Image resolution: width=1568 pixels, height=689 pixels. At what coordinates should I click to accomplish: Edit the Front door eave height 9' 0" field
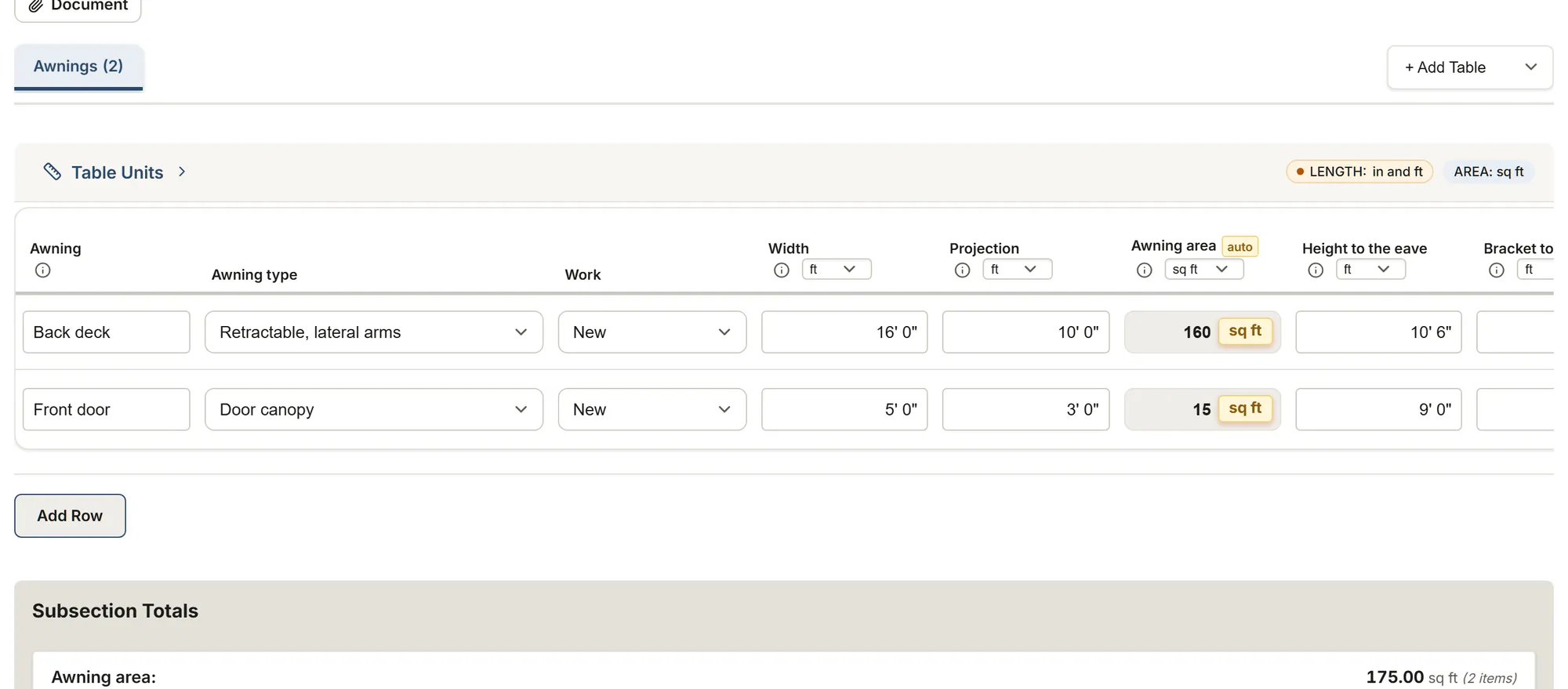(x=1378, y=409)
